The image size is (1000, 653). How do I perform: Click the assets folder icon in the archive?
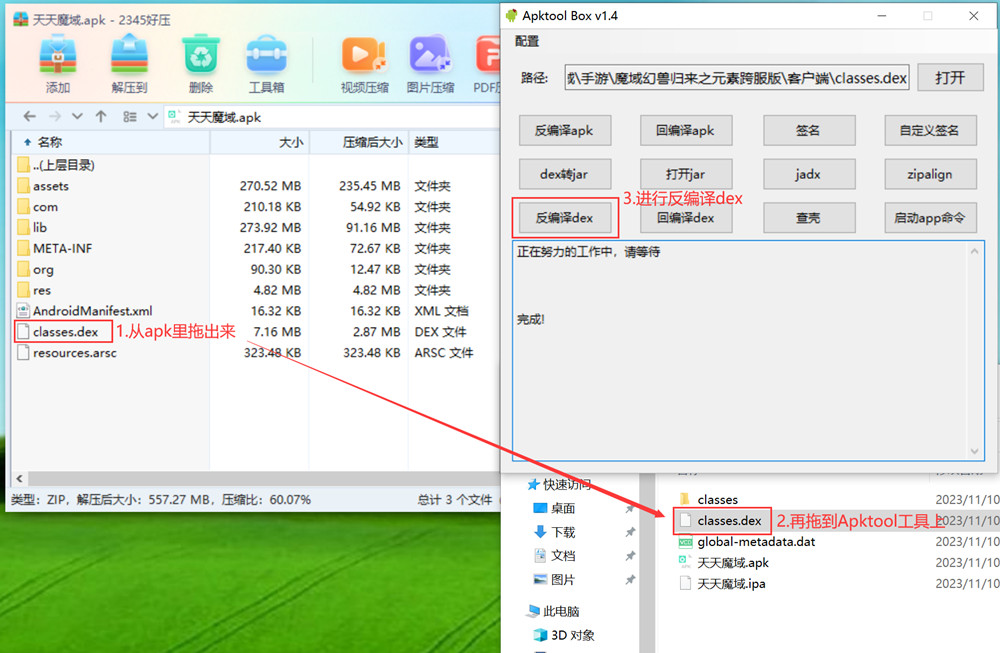click(24, 186)
